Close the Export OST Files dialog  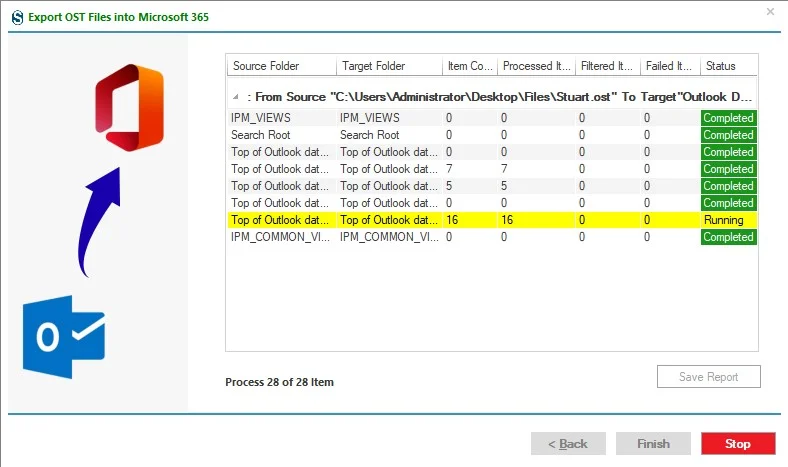click(770, 12)
